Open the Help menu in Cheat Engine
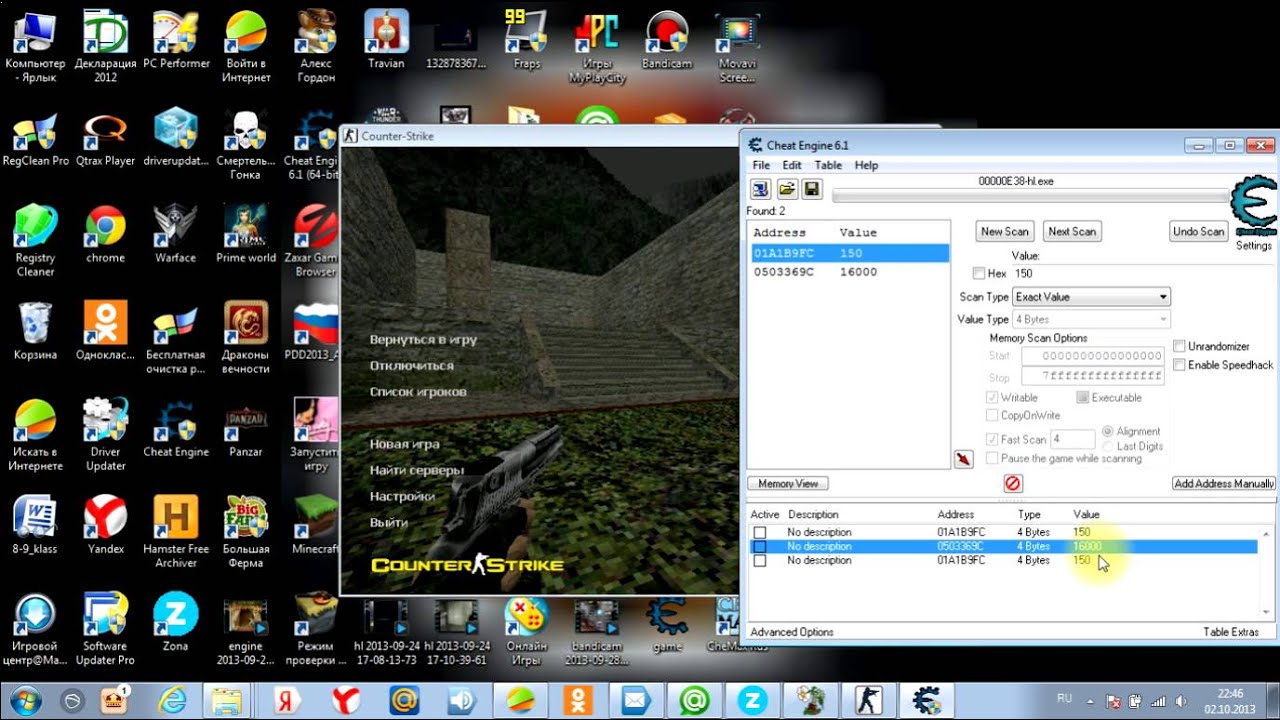 pos(866,165)
